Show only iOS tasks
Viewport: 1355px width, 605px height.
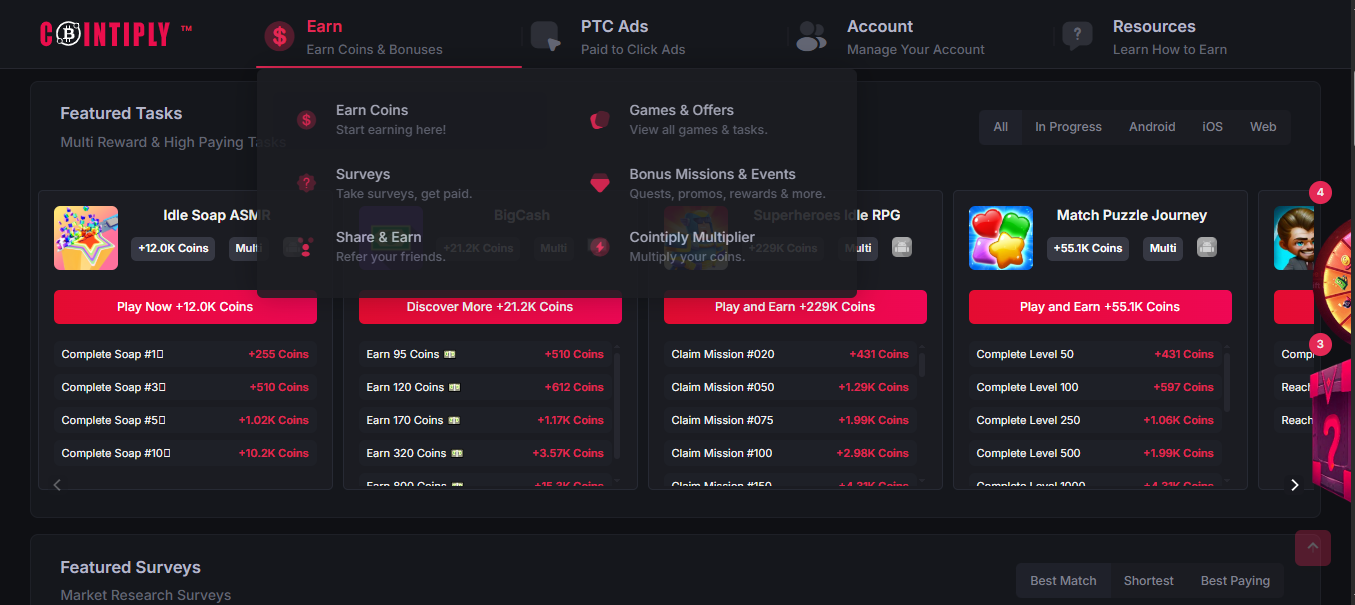point(1212,127)
